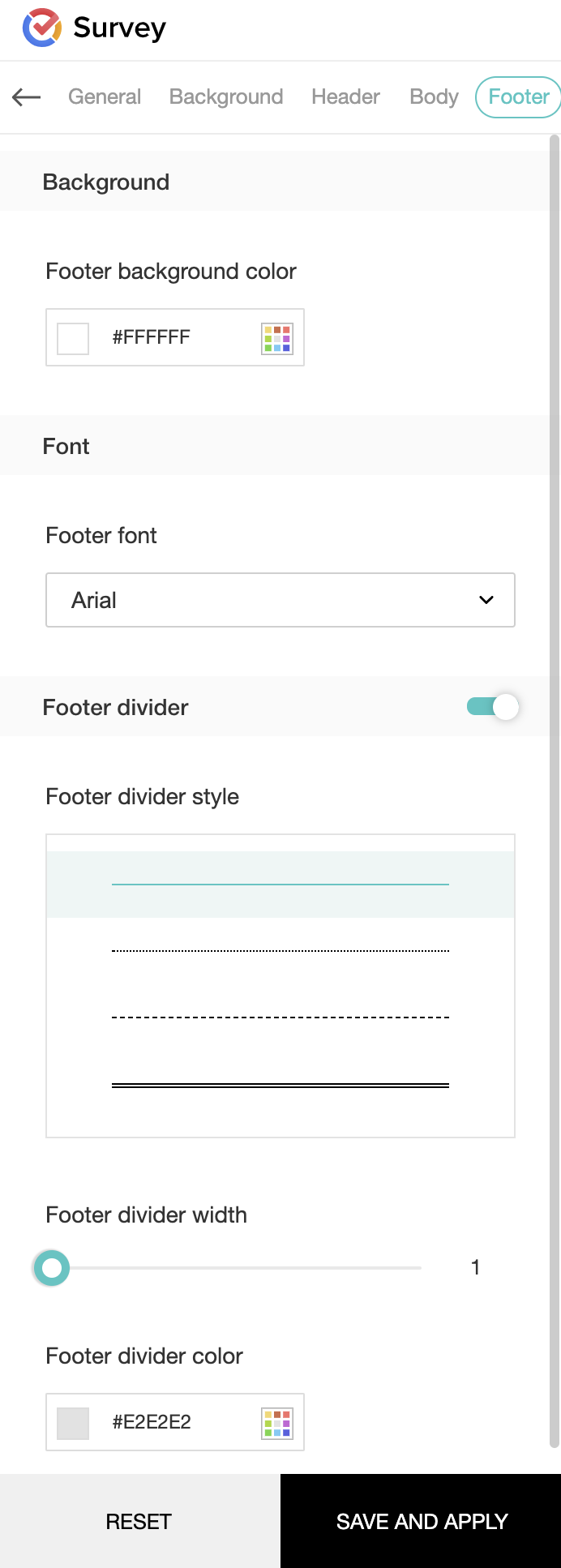Viewport: 561px width, 1568px height.
Task: Switch to the General tab
Action: click(x=105, y=97)
